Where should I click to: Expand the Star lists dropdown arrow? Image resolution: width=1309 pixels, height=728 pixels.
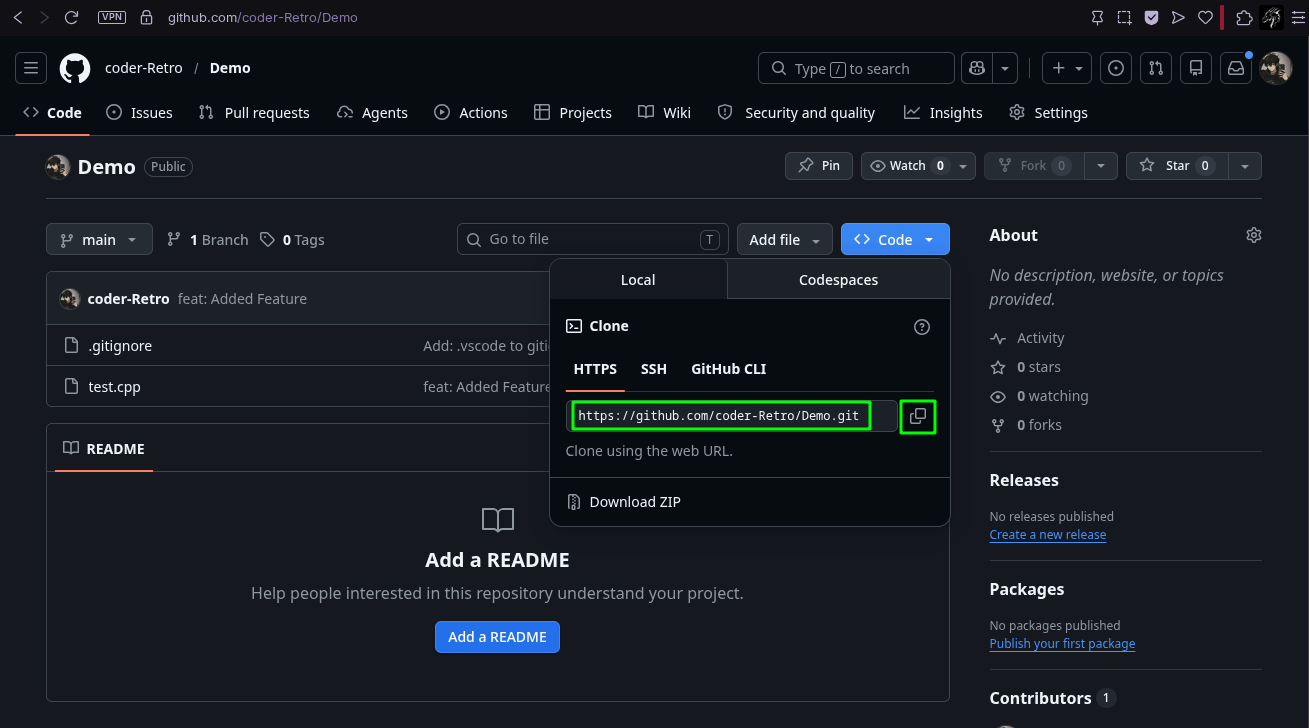1245,166
